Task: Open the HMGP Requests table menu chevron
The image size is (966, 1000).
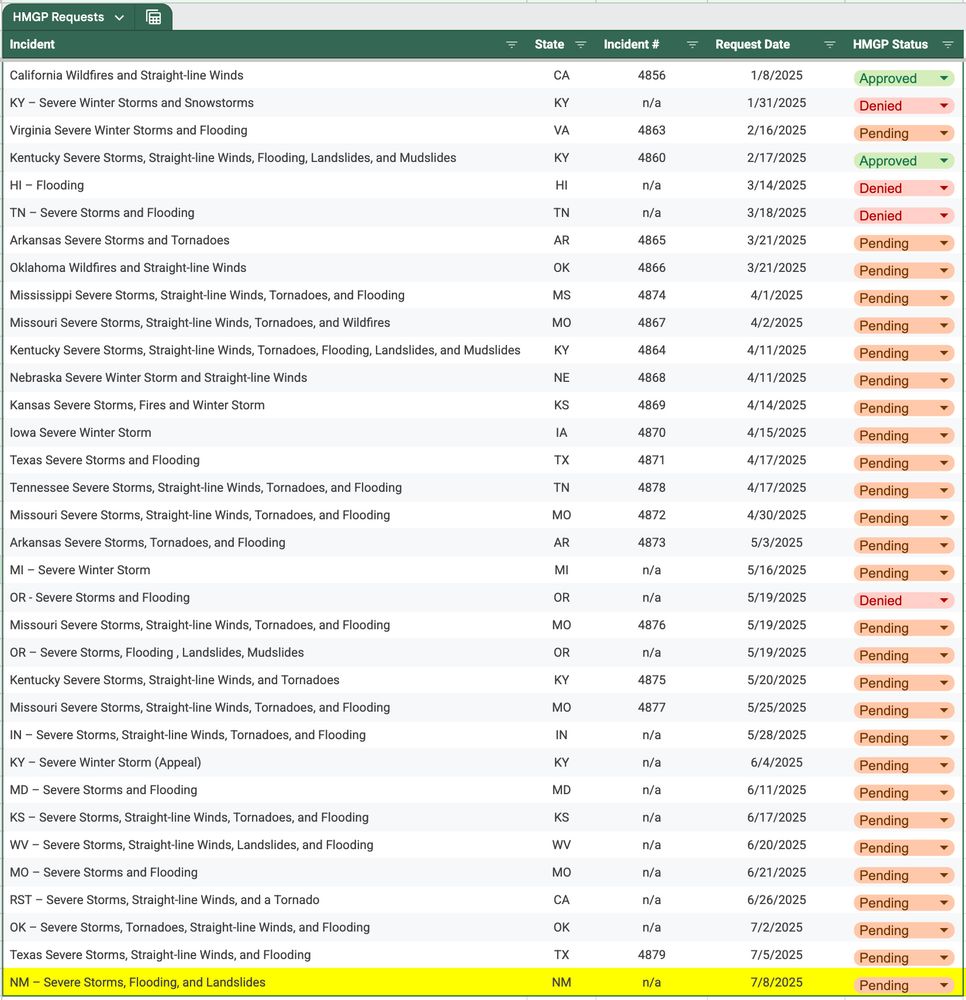Action: [x=119, y=17]
